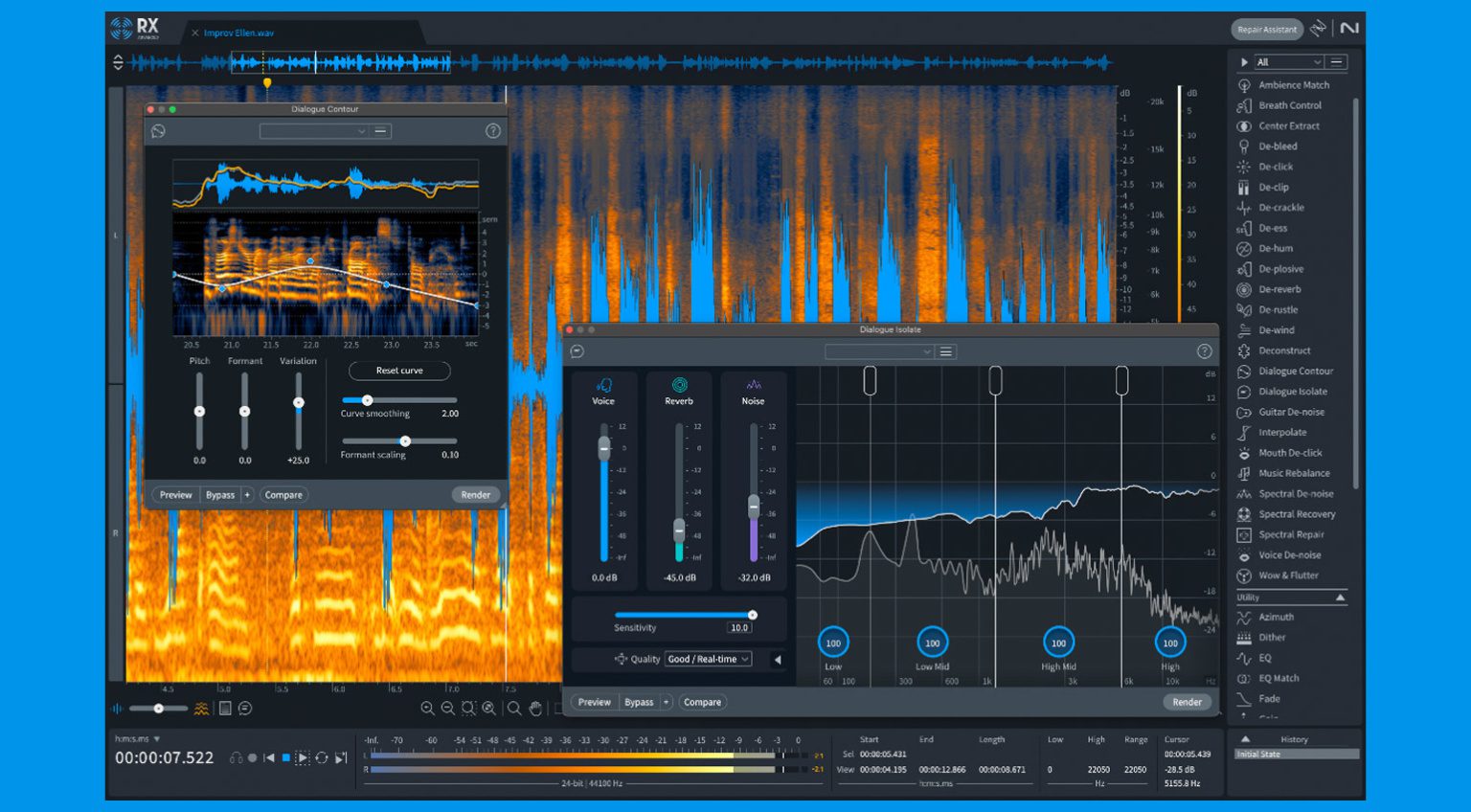The width and height of the screenshot is (1471, 812).
Task: Open the Spectral Repair module
Action: (x=1287, y=534)
